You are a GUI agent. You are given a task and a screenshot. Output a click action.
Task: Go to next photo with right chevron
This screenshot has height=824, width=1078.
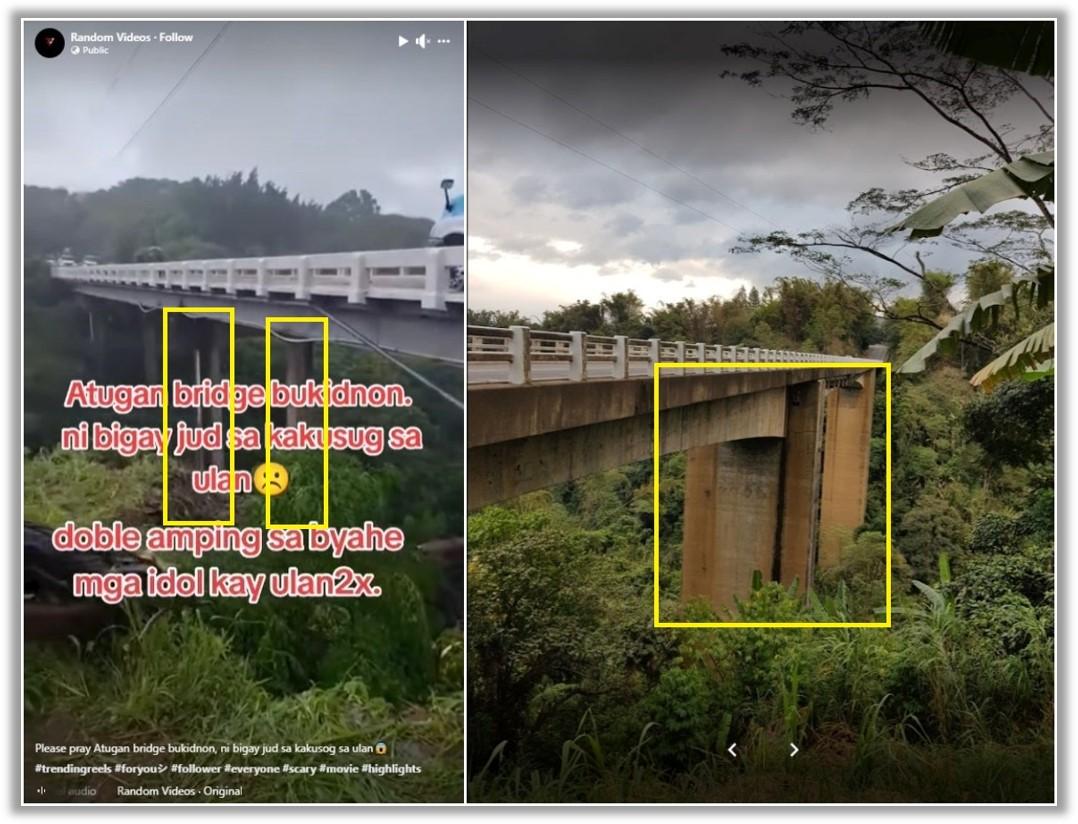click(794, 750)
